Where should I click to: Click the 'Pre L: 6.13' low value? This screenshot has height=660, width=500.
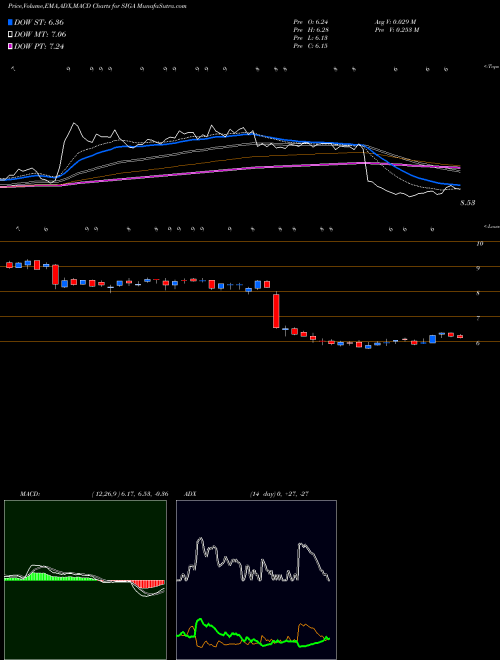click(311, 38)
